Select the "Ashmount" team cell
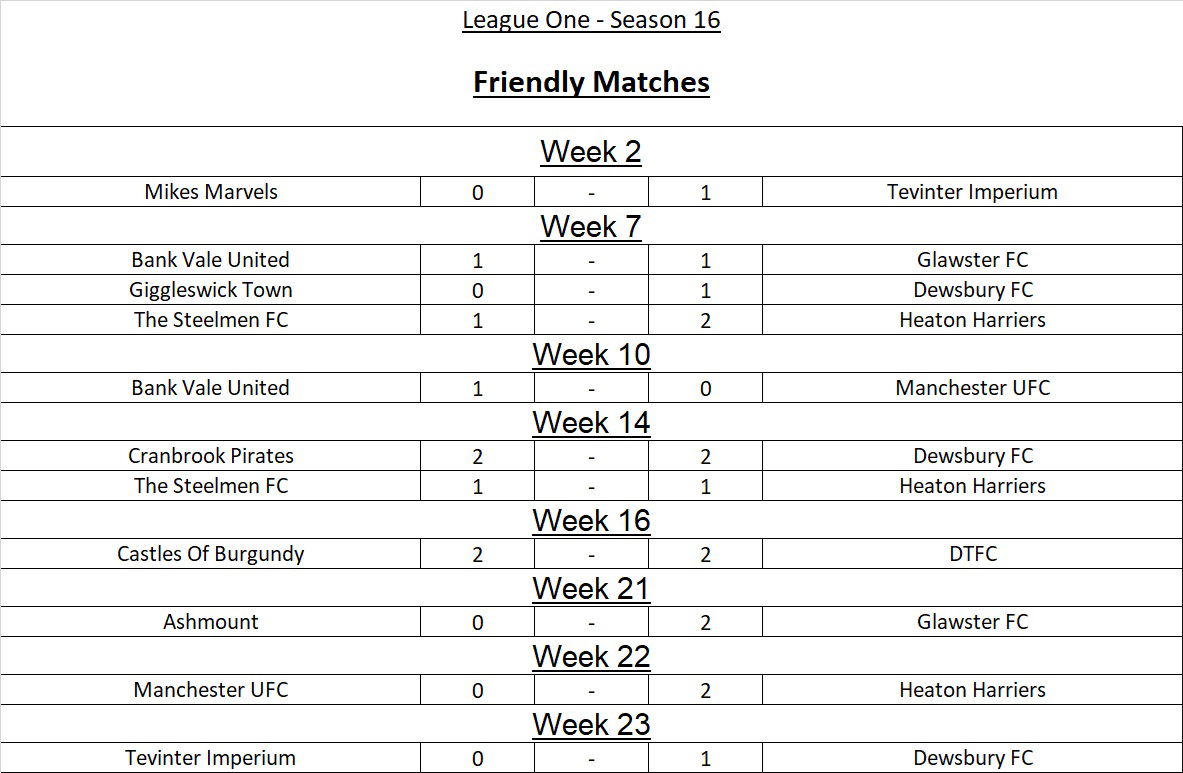 [x=211, y=622]
